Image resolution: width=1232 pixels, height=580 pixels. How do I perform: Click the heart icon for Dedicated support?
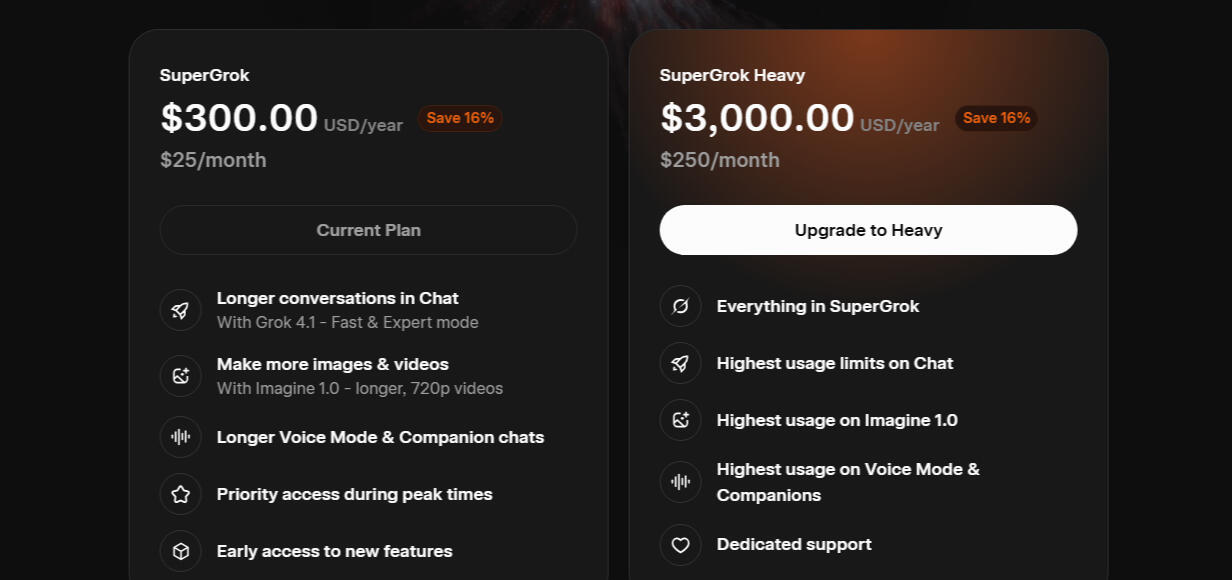680,545
